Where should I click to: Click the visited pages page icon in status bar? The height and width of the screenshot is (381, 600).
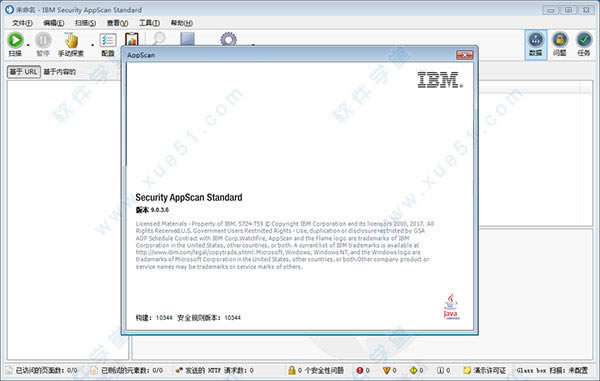click(x=9, y=370)
